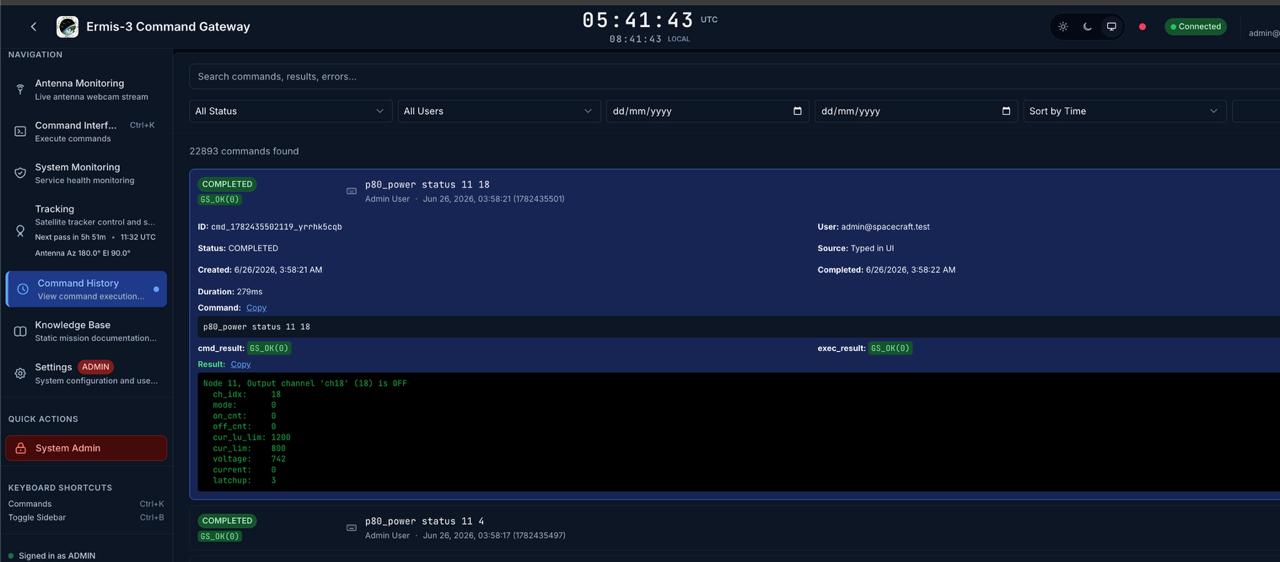The height and width of the screenshot is (562, 1280).
Task: Expand the All Users dropdown
Action: point(498,111)
